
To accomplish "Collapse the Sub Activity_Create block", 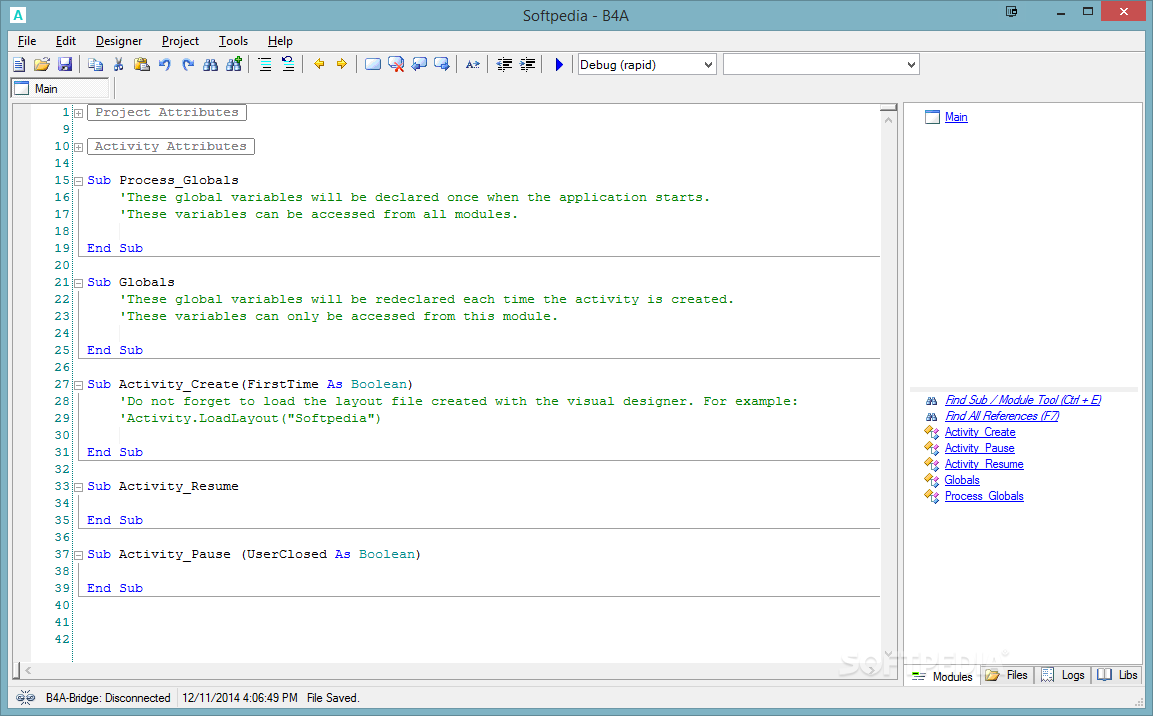I will (x=78, y=385).
